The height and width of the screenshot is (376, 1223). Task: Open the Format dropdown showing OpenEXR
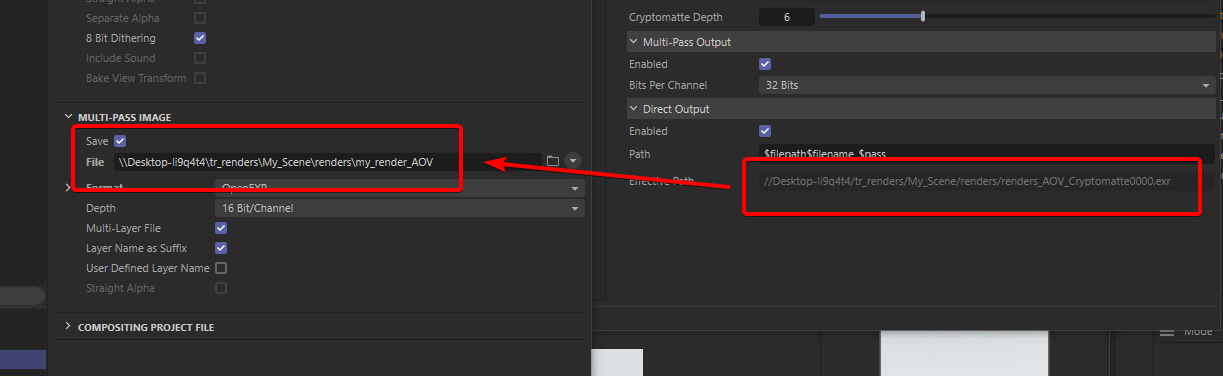pyautogui.click(x=399, y=188)
